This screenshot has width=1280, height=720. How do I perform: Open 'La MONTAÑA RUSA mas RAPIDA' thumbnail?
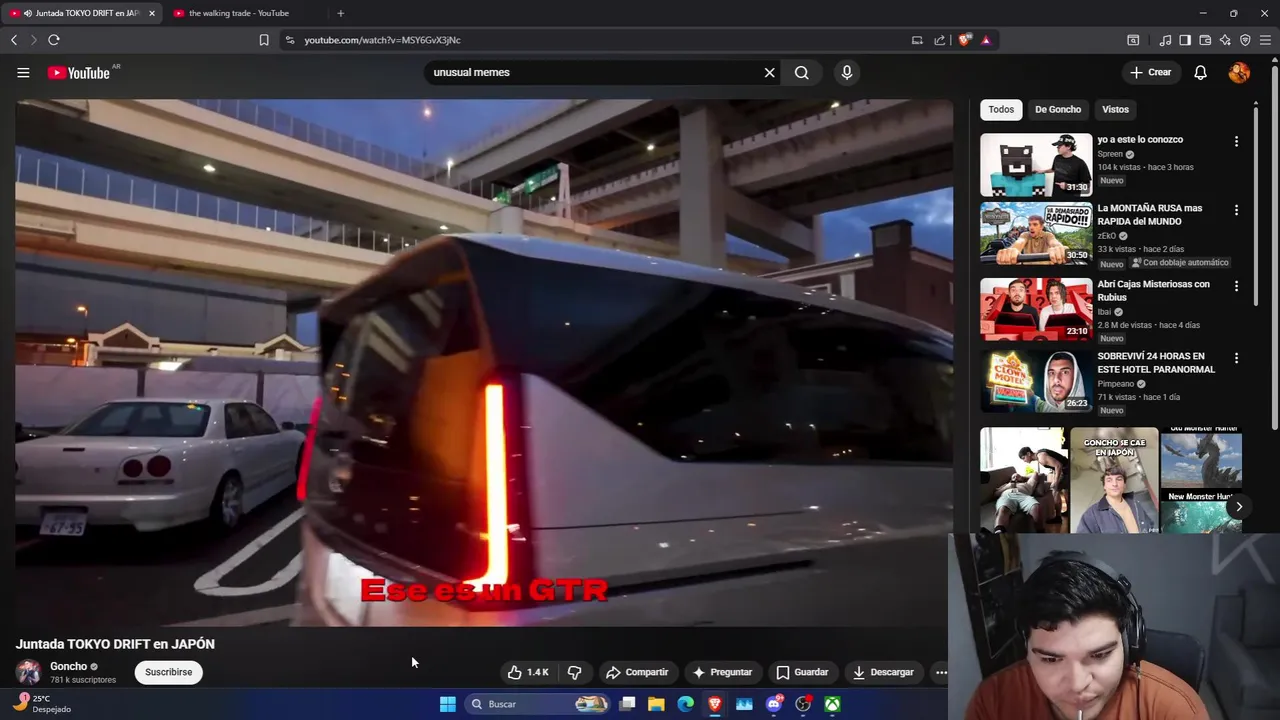pyautogui.click(x=1036, y=234)
